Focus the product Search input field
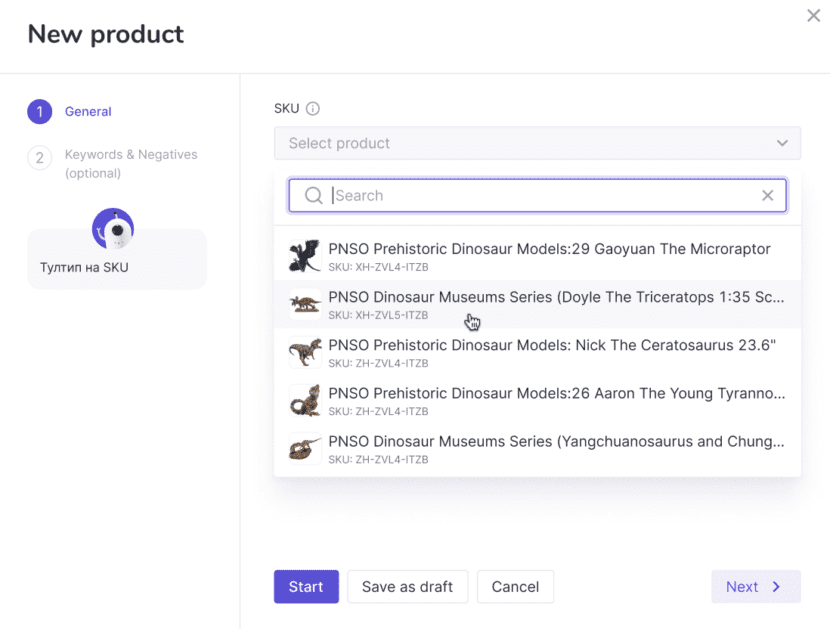 point(537,195)
